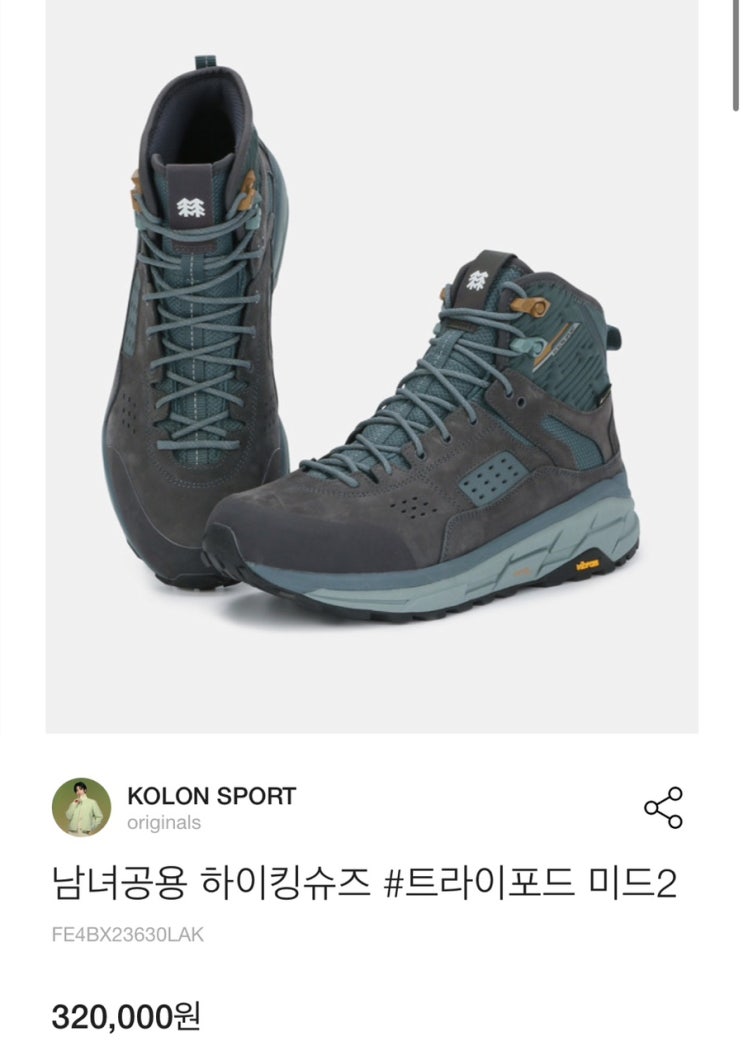Select the 'originals' label under brand name
This screenshot has height=1051, width=743.
click(164, 822)
